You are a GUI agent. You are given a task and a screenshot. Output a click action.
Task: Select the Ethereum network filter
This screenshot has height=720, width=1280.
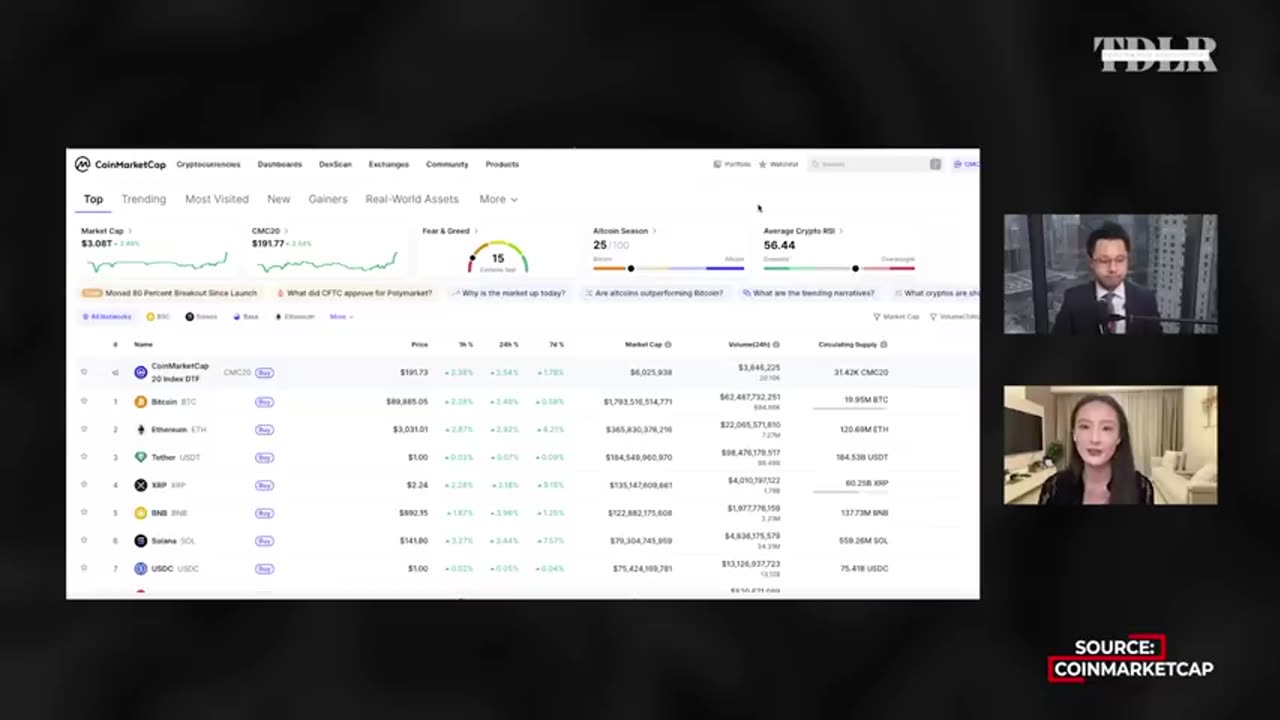click(x=295, y=317)
